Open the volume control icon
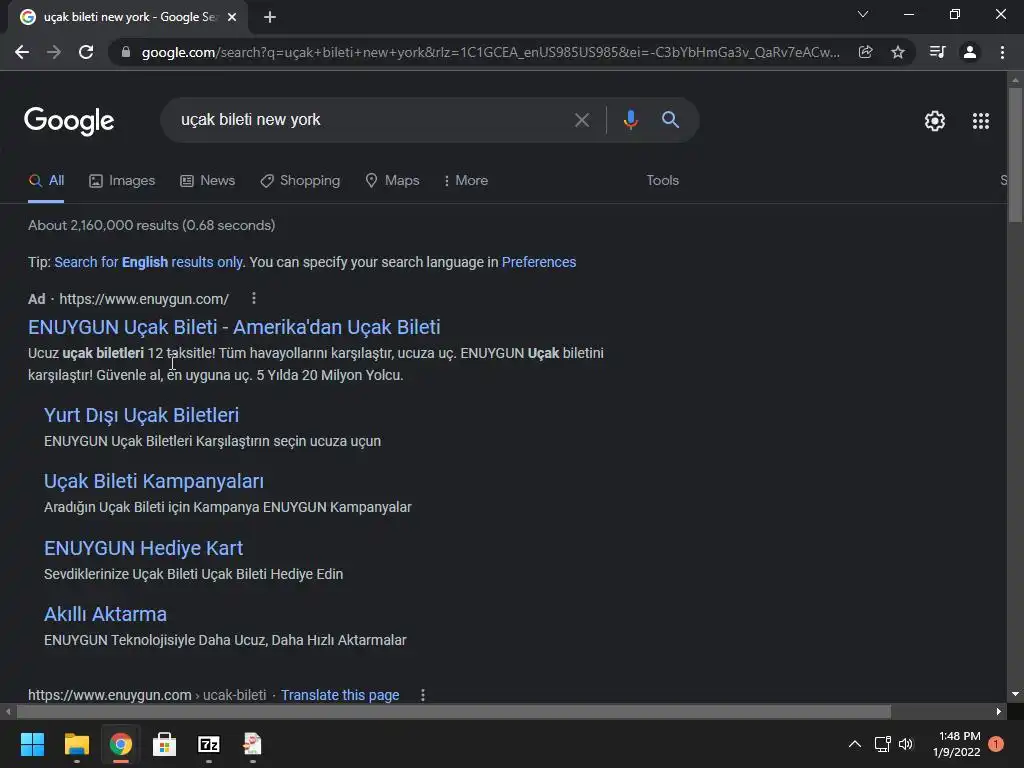Image resolution: width=1024 pixels, height=768 pixels. click(x=906, y=744)
